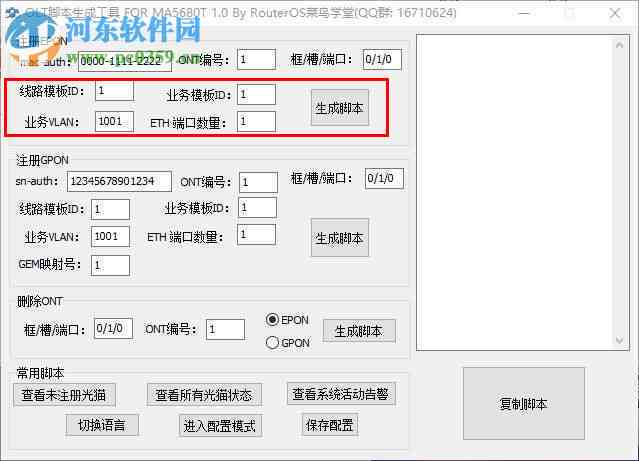Viewport: 639px width, 461px height.
Task: Focus the GPON 线路模板ID field
Action: pos(110,210)
